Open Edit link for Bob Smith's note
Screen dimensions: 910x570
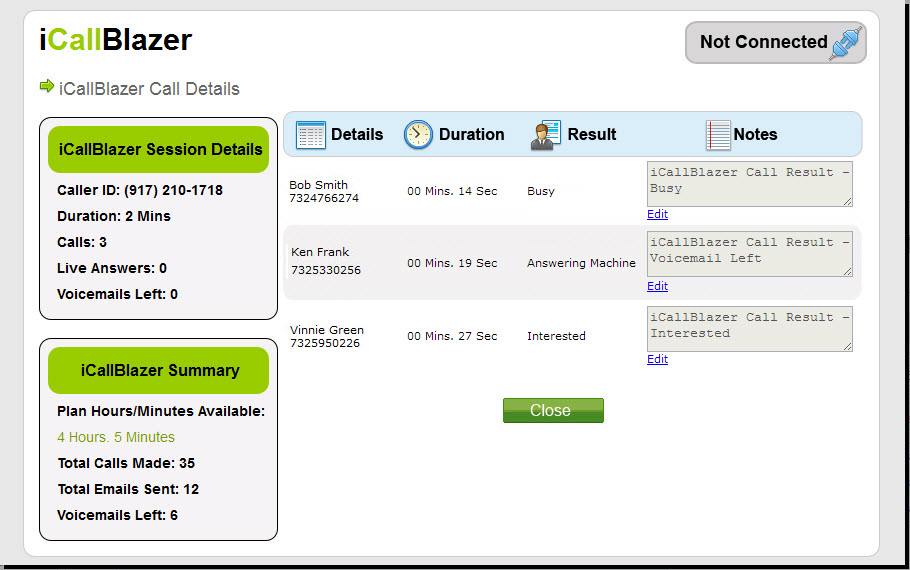(657, 214)
